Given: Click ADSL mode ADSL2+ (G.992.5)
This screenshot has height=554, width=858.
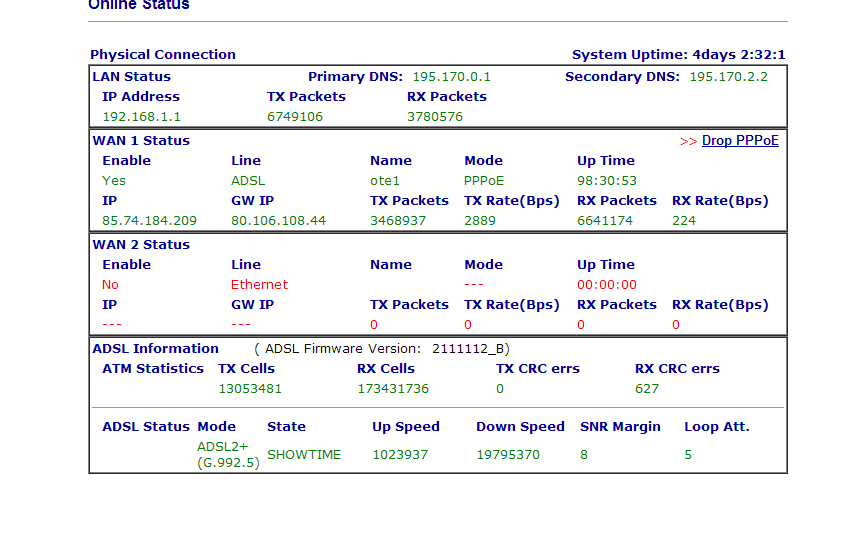Looking at the screenshot, I should tap(228, 454).
